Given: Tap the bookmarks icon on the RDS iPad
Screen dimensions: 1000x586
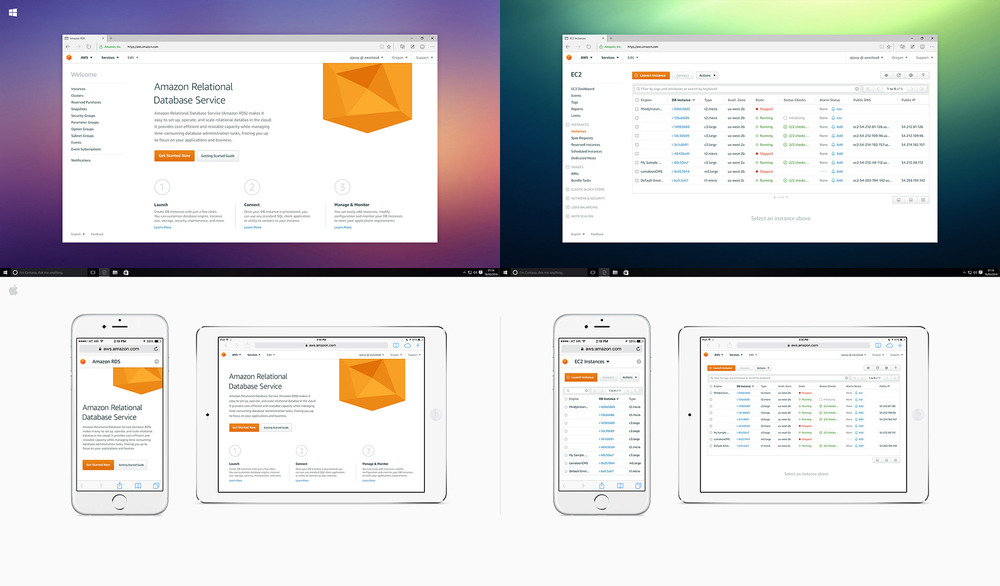Looking at the screenshot, I should pos(396,346).
